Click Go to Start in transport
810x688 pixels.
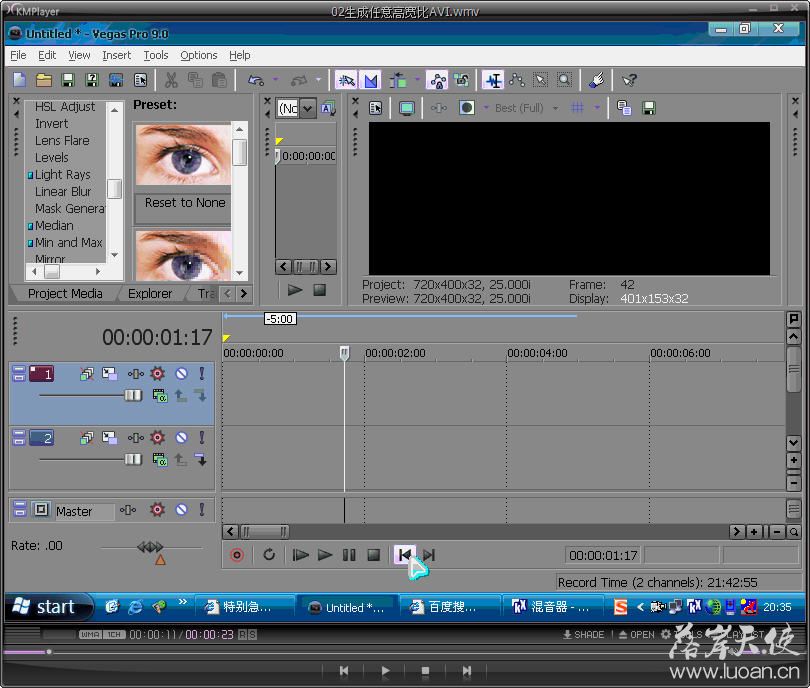(404, 555)
